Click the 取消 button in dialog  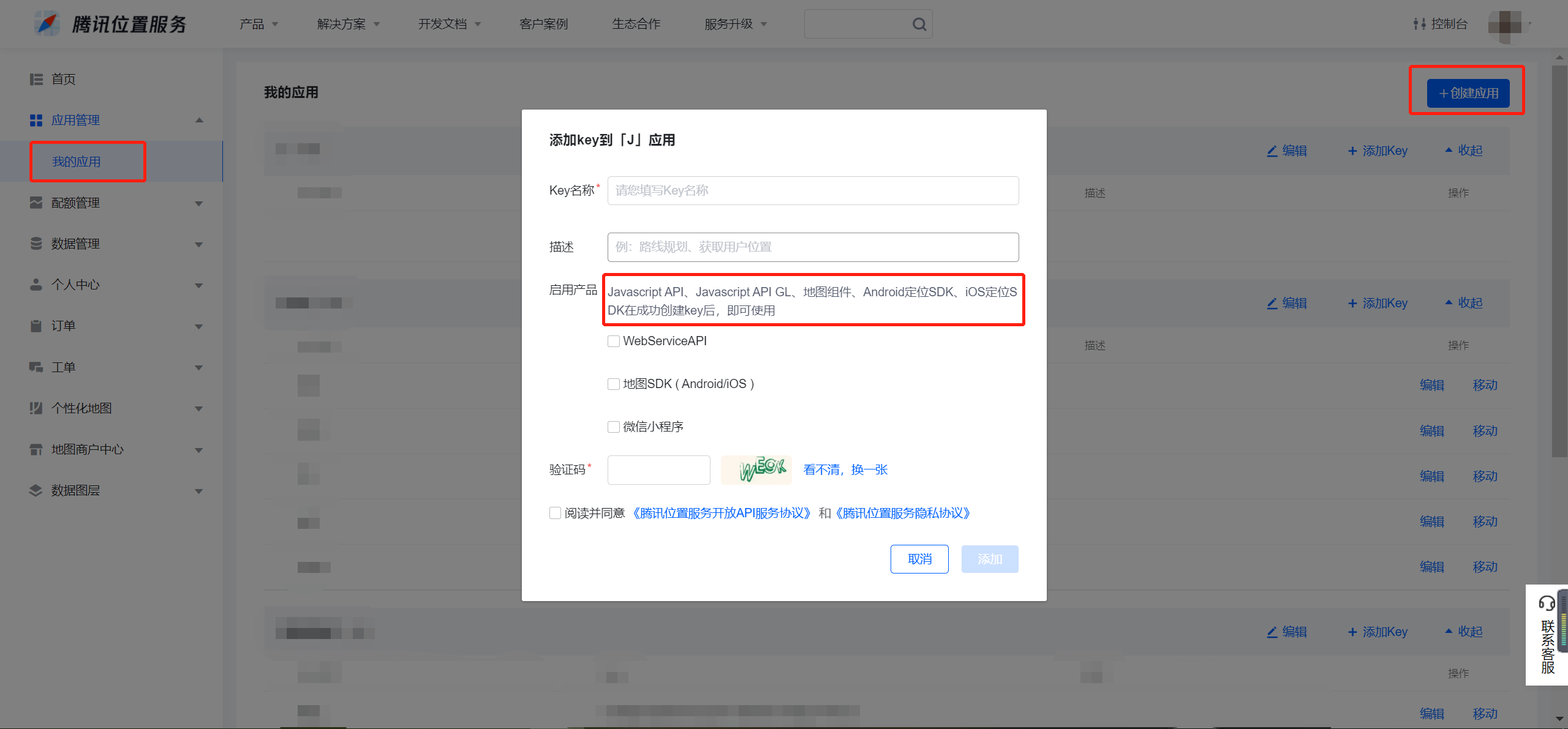pyautogui.click(x=919, y=559)
